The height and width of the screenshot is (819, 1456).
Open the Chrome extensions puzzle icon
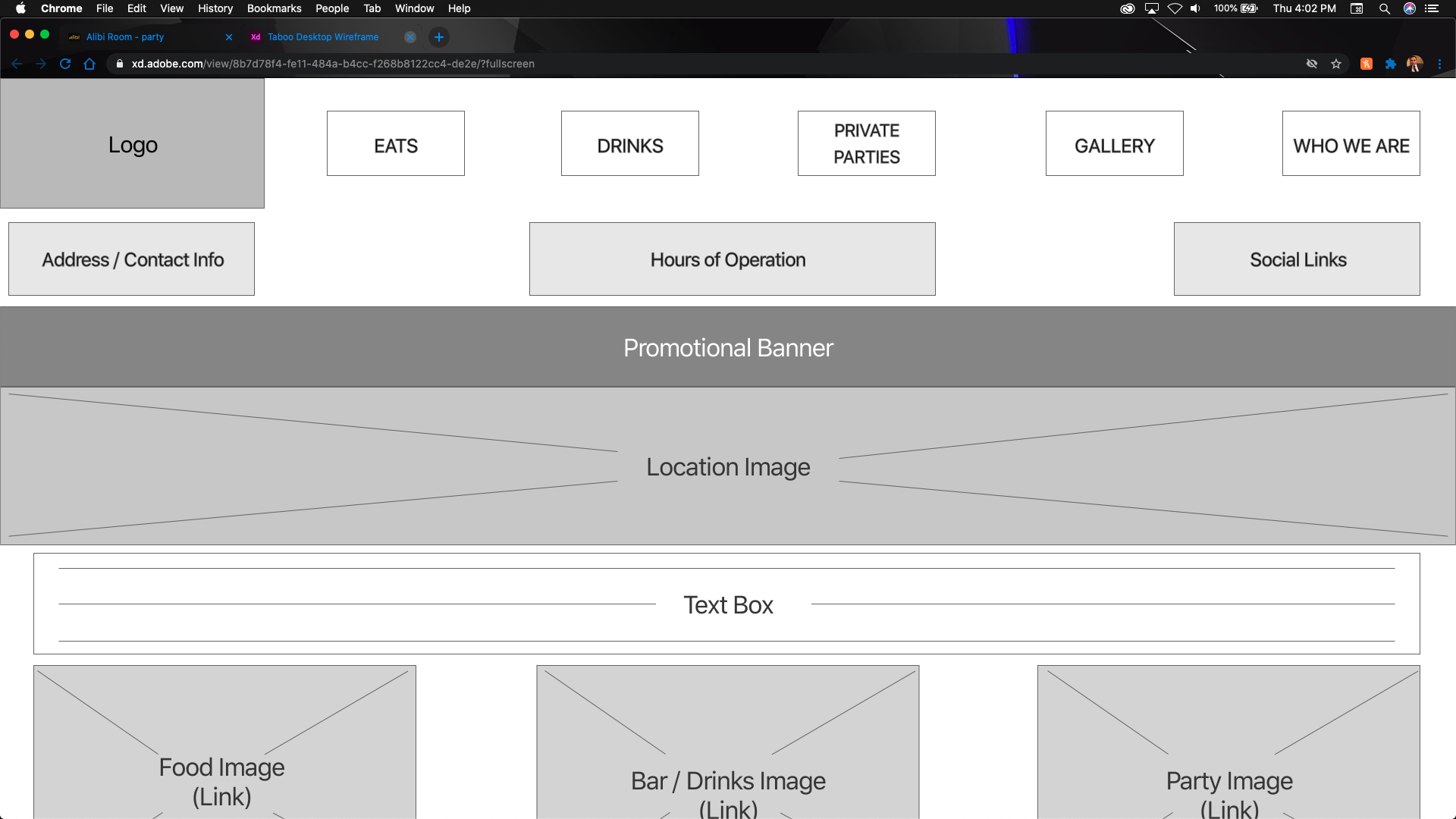1391,64
